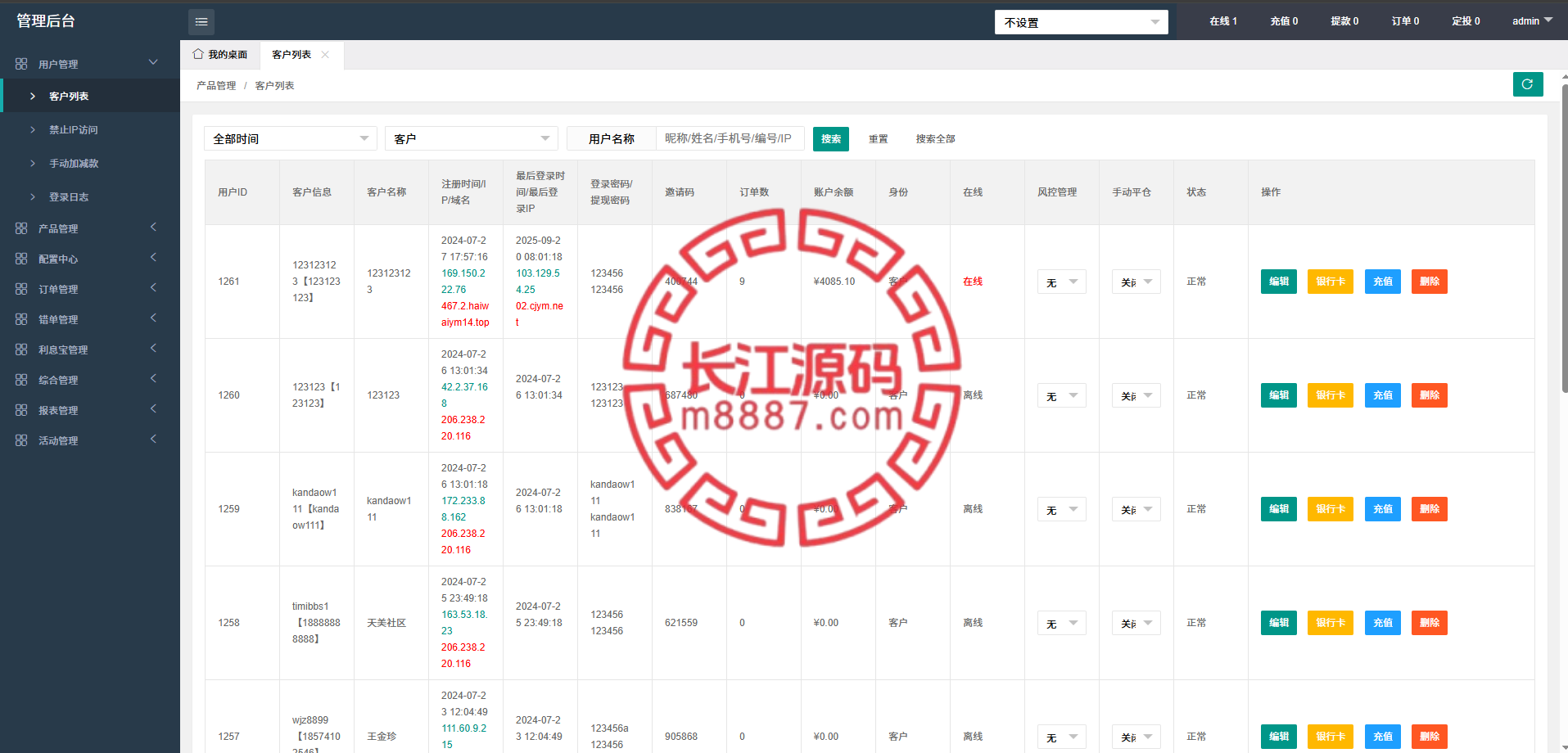Open 风控管理 dropdown for user 1258
This screenshot has width=1568, height=753.
coord(1062,623)
